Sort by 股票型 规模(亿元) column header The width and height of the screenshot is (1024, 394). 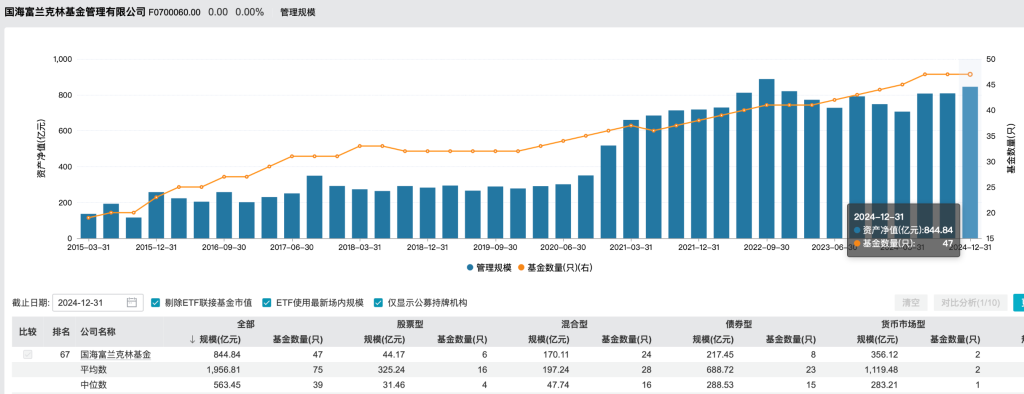click(x=384, y=340)
